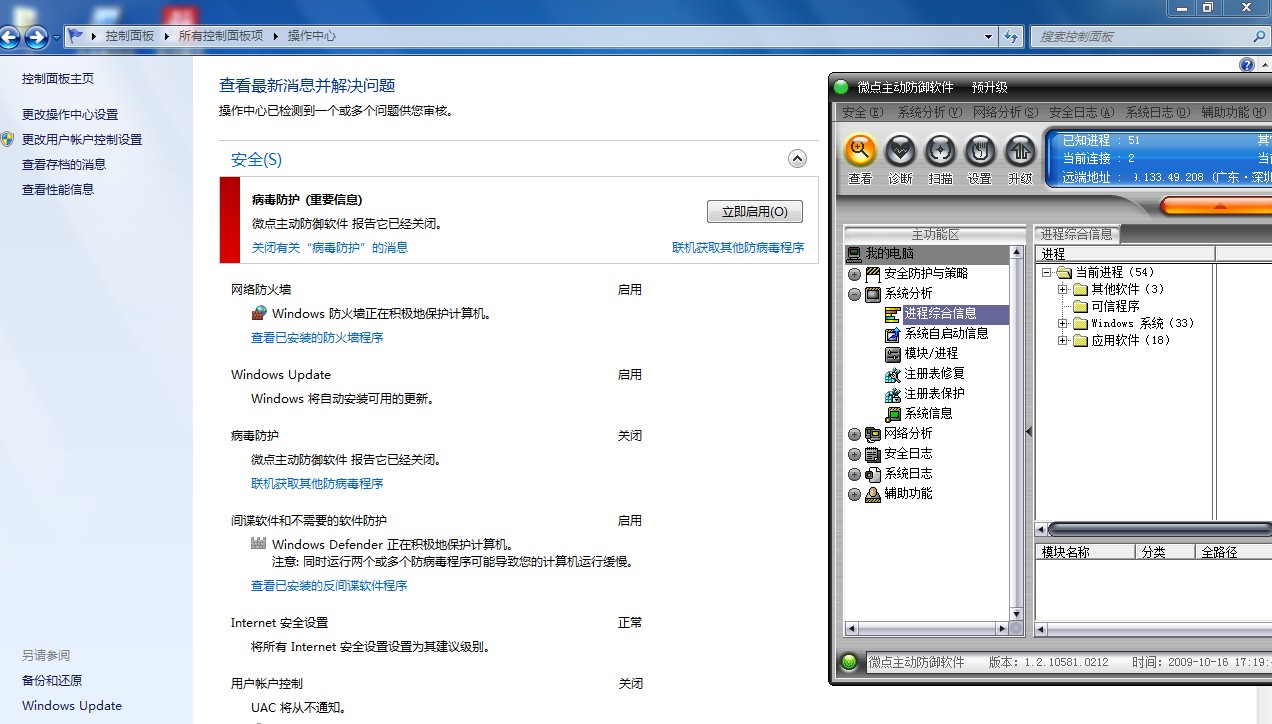Select the 模块/进程 icon
Screen dimensions: 1272x724
(x=893, y=354)
